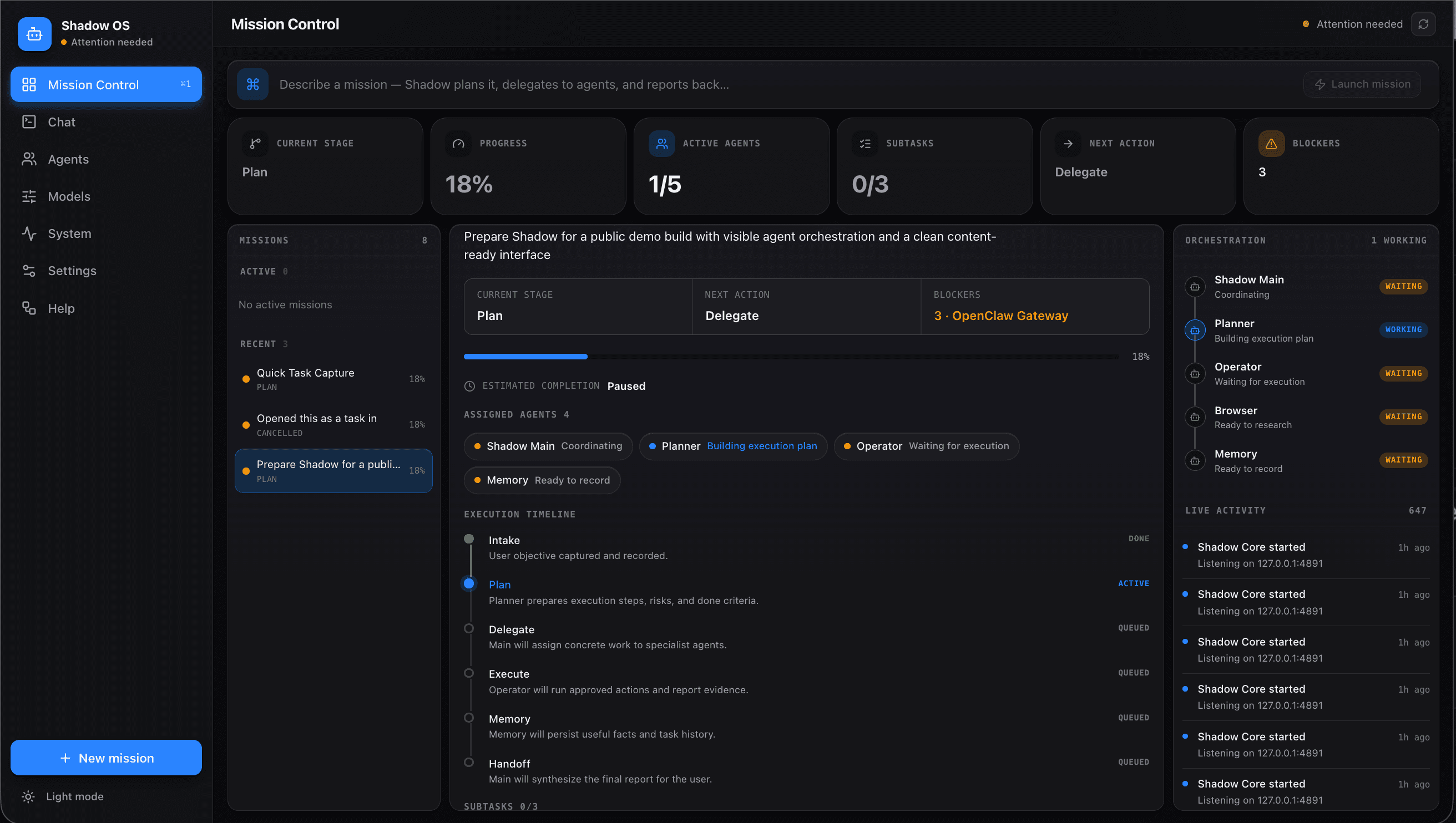The height and width of the screenshot is (823, 1456).
Task: Open the System page
Action: (x=106, y=233)
